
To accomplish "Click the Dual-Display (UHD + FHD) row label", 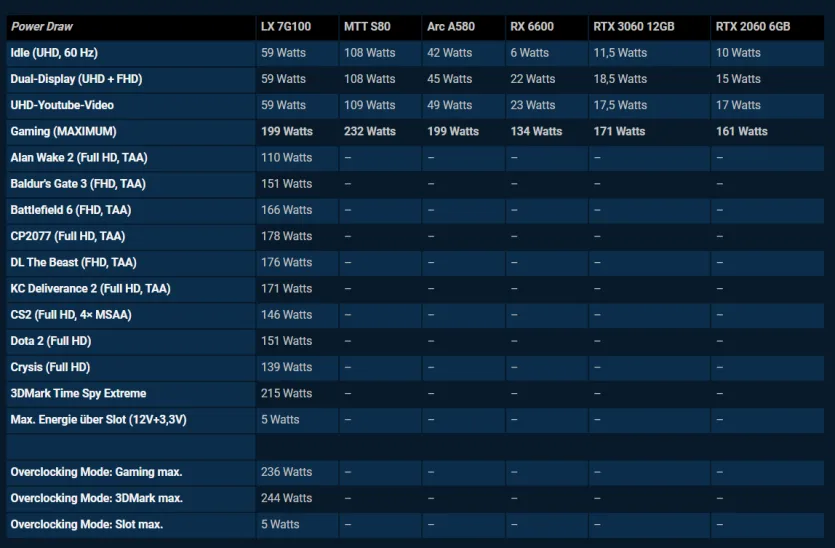I will tap(76, 79).
